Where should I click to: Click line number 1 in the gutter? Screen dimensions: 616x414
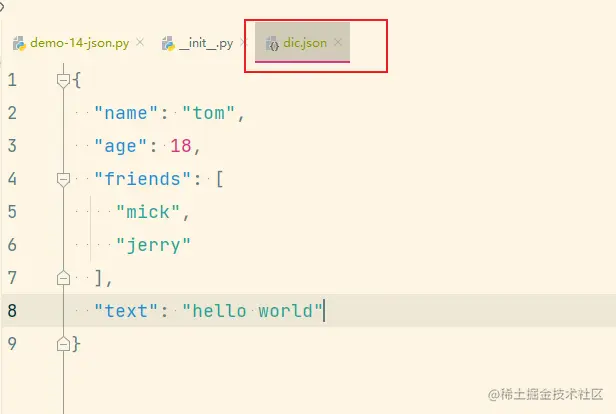(x=12, y=80)
